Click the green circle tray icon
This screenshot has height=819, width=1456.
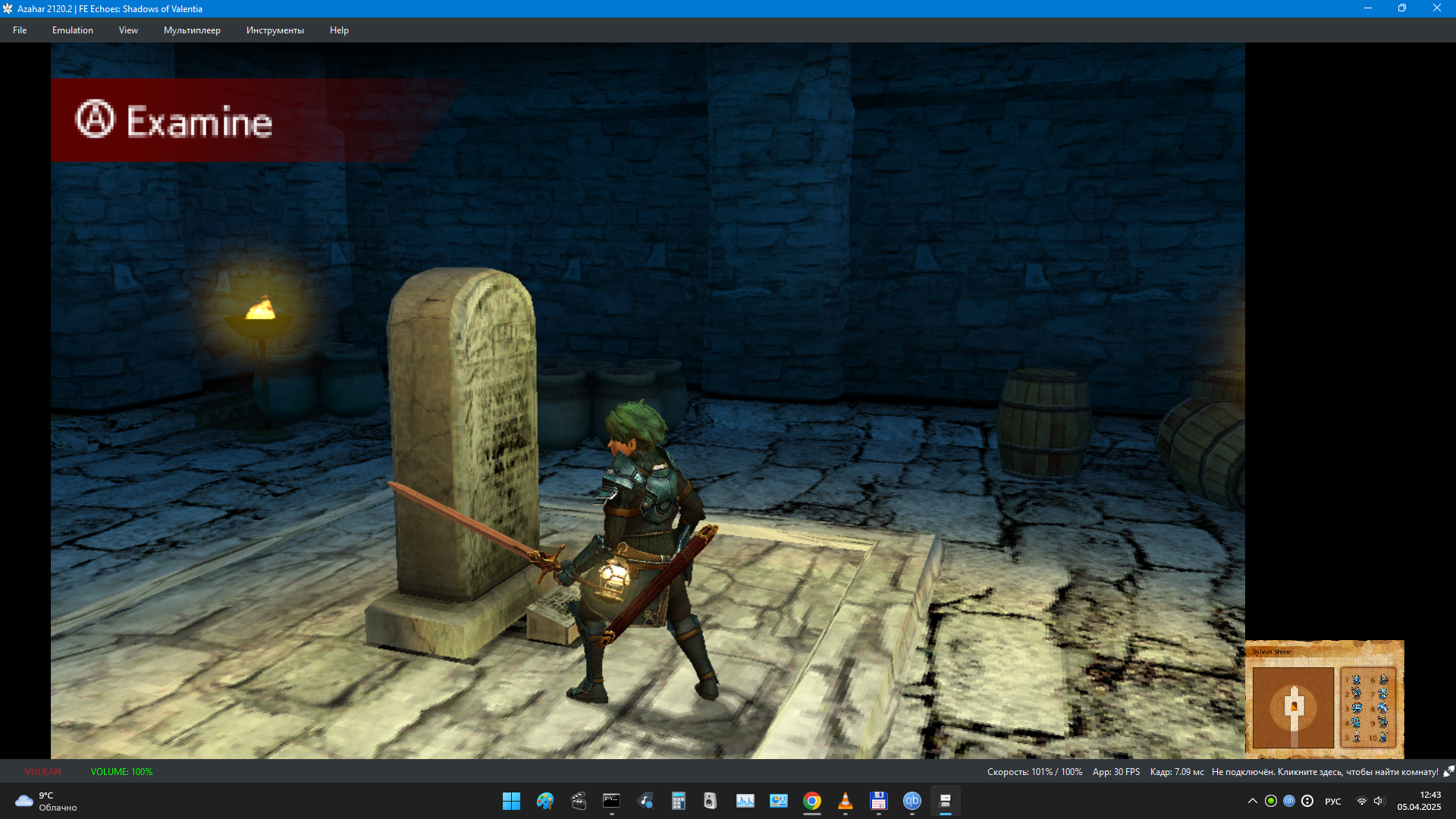(x=1271, y=801)
